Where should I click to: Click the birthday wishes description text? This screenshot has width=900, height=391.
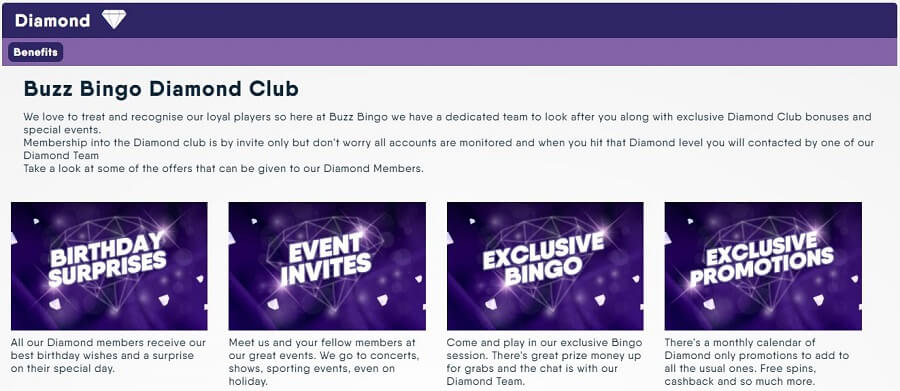(x=108, y=355)
